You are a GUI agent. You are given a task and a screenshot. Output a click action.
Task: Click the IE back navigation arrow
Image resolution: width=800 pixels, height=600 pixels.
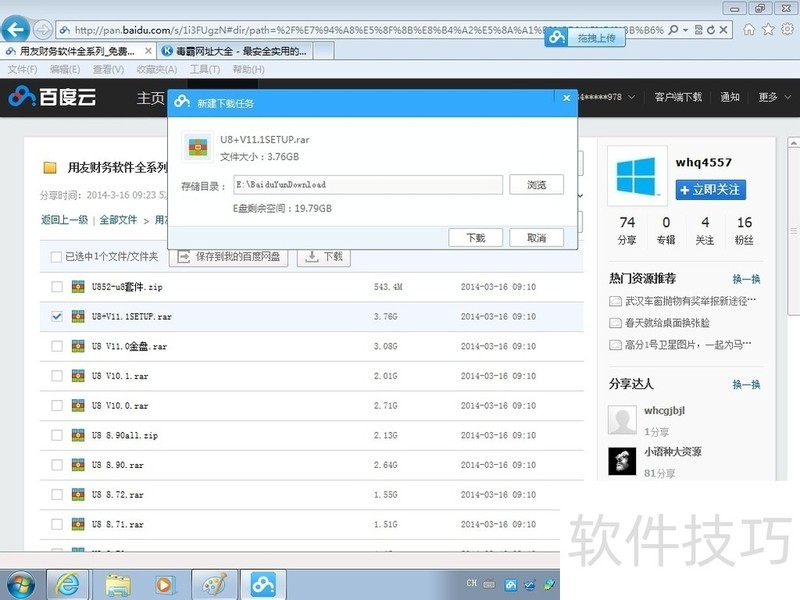(x=17, y=29)
